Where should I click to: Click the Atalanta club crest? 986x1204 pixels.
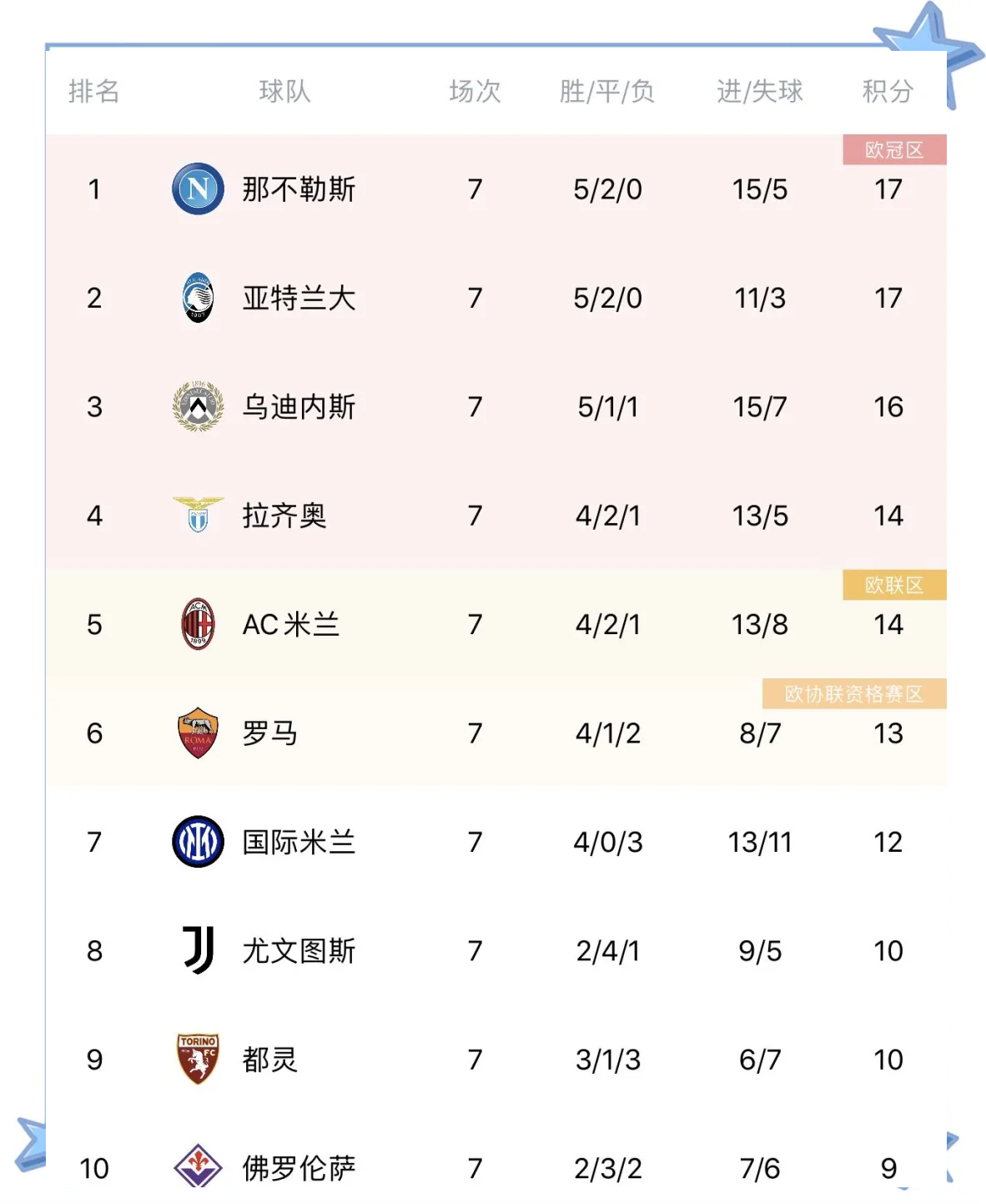coord(198,298)
